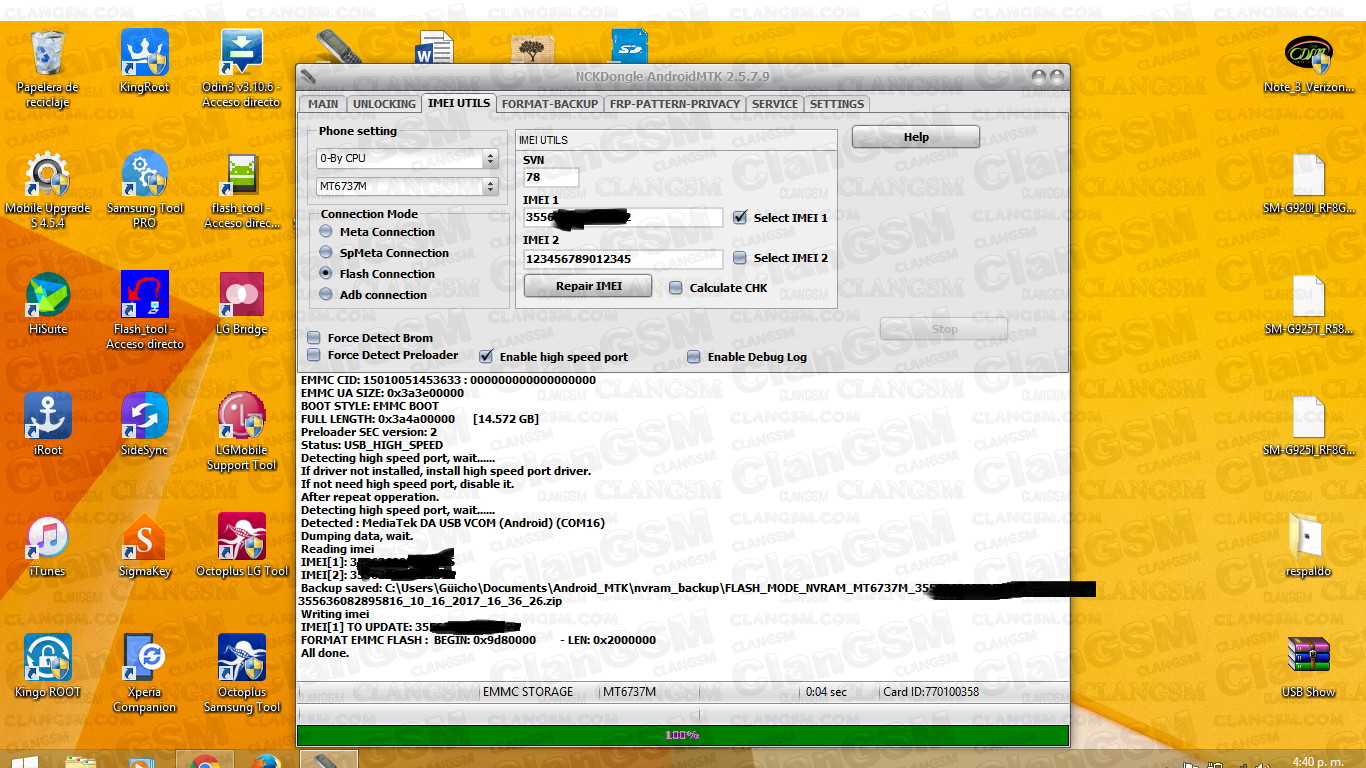The image size is (1366, 768).
Task: Enable the Calculate CHK checkbox
Action: click(x=676, y=287)
